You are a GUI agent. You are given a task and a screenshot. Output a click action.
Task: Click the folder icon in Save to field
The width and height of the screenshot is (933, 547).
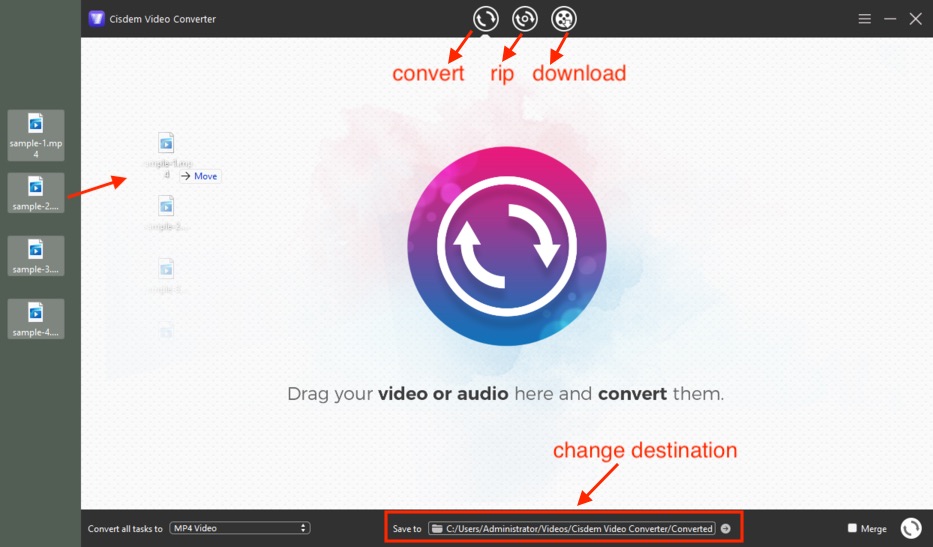(437, 529)
